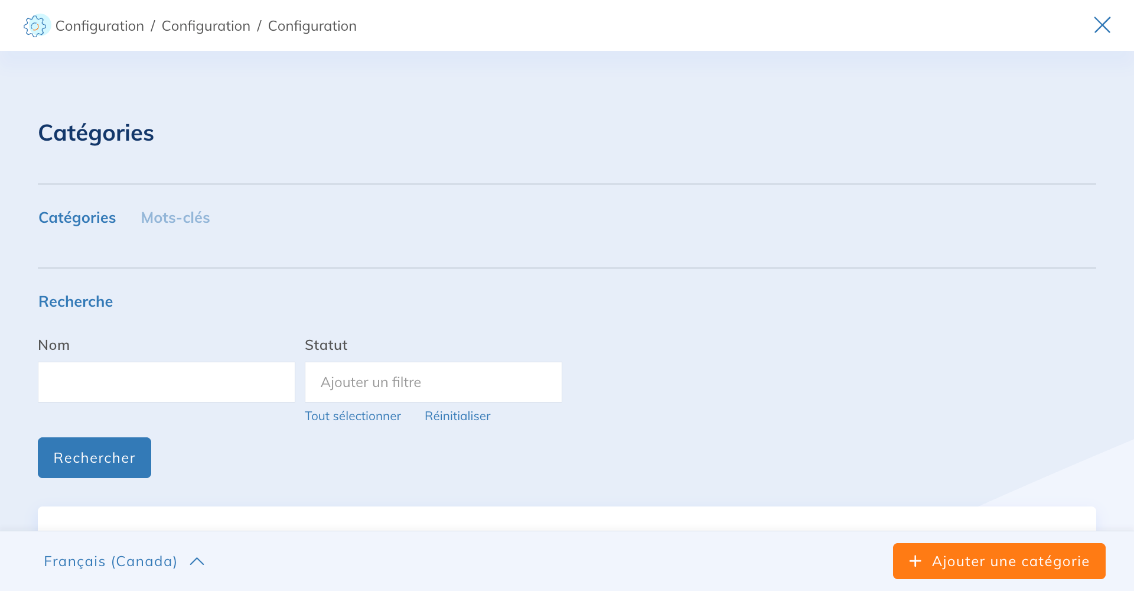Click the Ajouter une catégorie button
This screenshot has height=591, width=1134.
click(999, 561)
